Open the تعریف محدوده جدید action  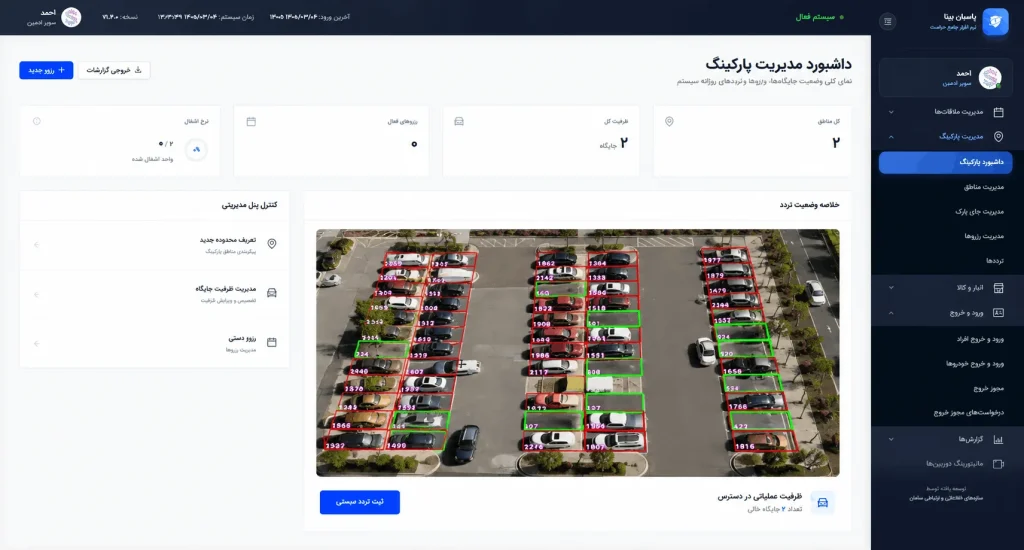[155, 245]
